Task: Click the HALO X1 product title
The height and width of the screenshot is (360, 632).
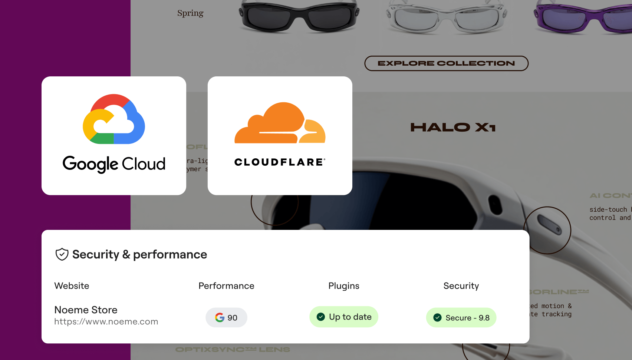Action: click(x=453, y=127)
